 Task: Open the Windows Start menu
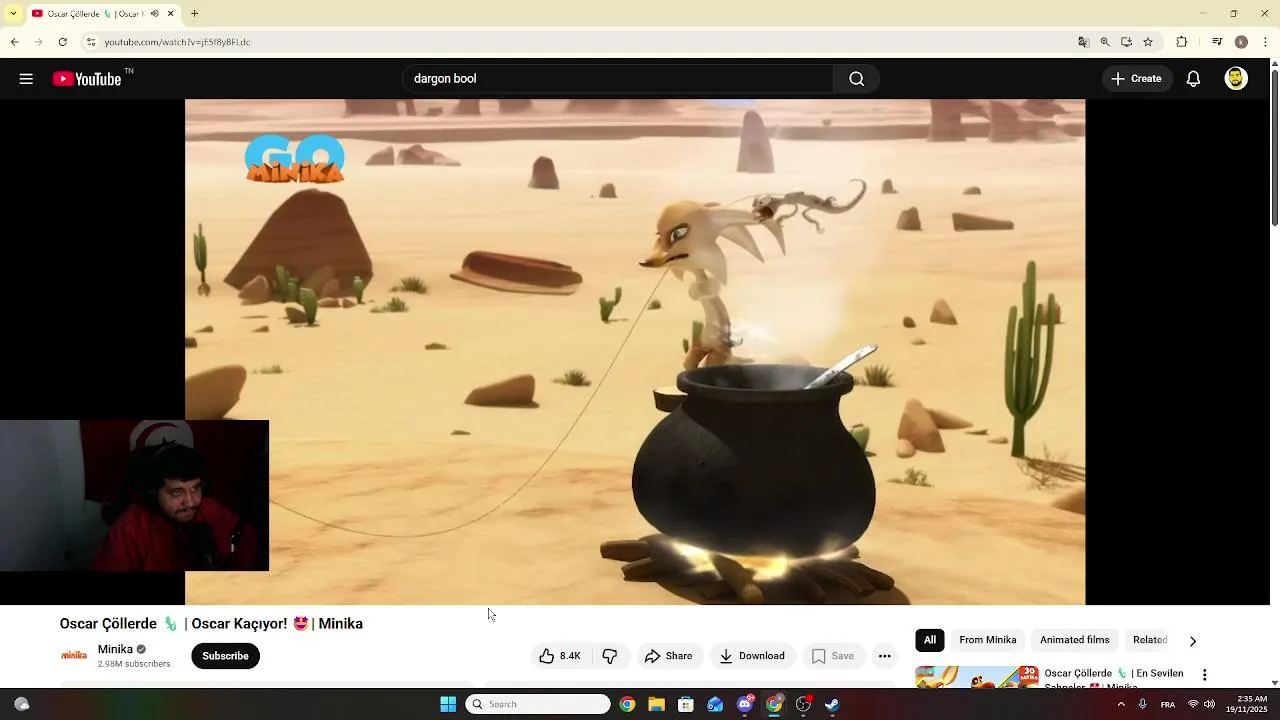click(x=448, y=704)
